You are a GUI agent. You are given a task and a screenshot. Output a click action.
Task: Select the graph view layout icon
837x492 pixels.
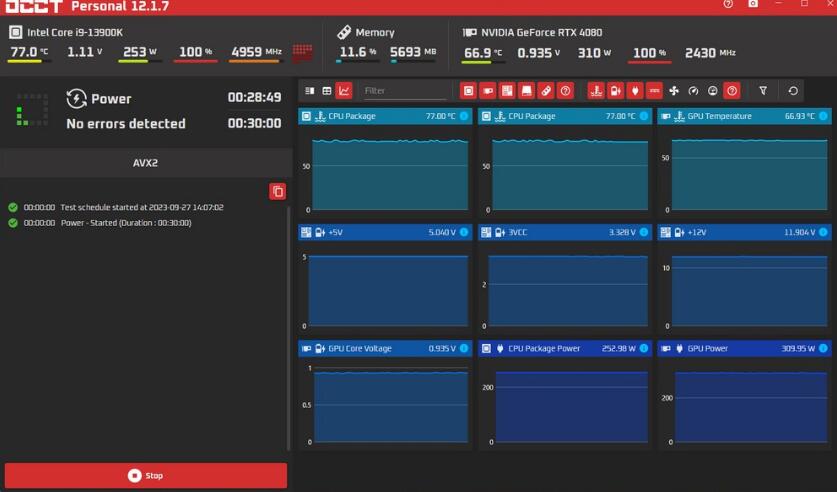tap(344, 91)
